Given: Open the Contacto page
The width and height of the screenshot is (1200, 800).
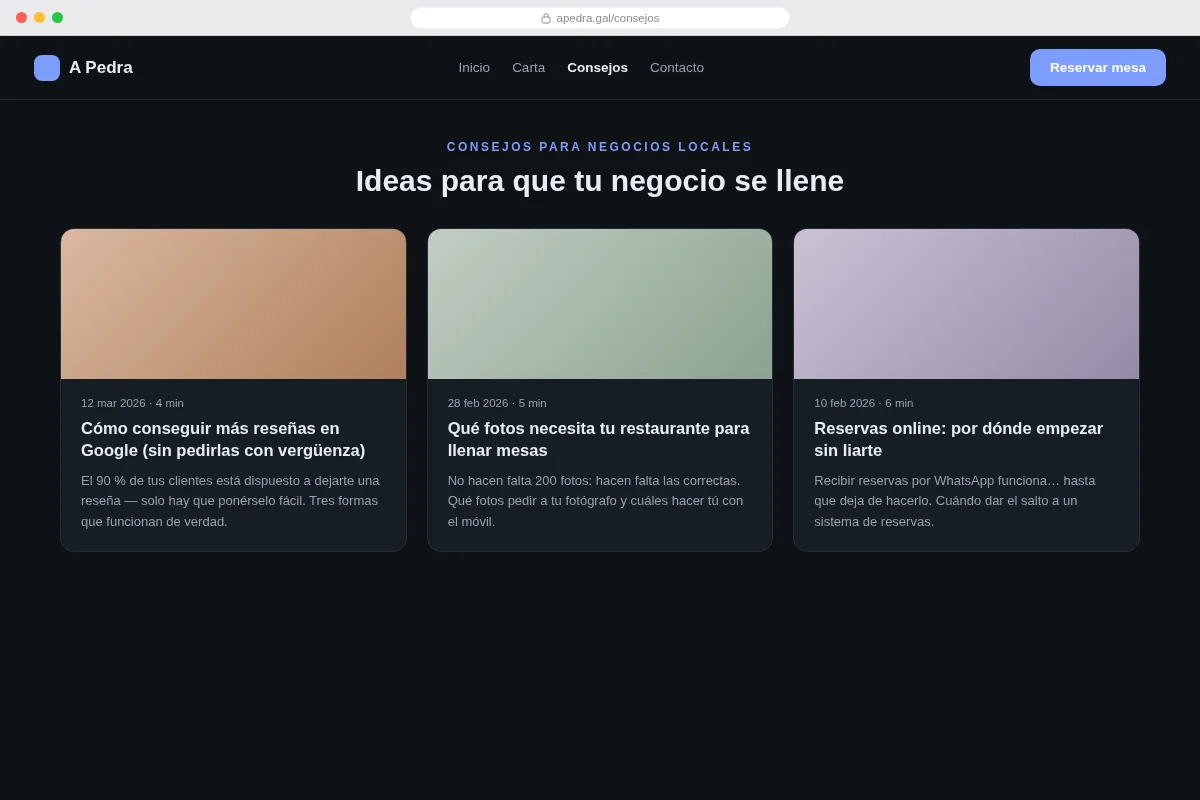Looking at the screenshot, I should click(x=677, y=68).
